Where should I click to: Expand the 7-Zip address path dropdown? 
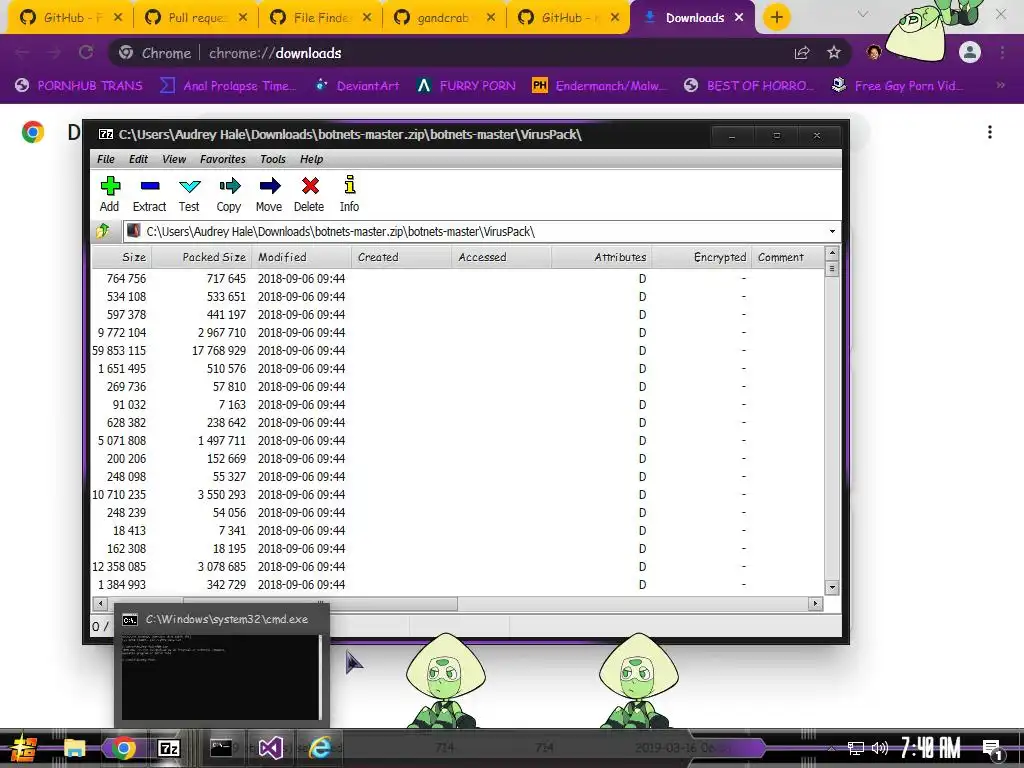click(832, 231)
